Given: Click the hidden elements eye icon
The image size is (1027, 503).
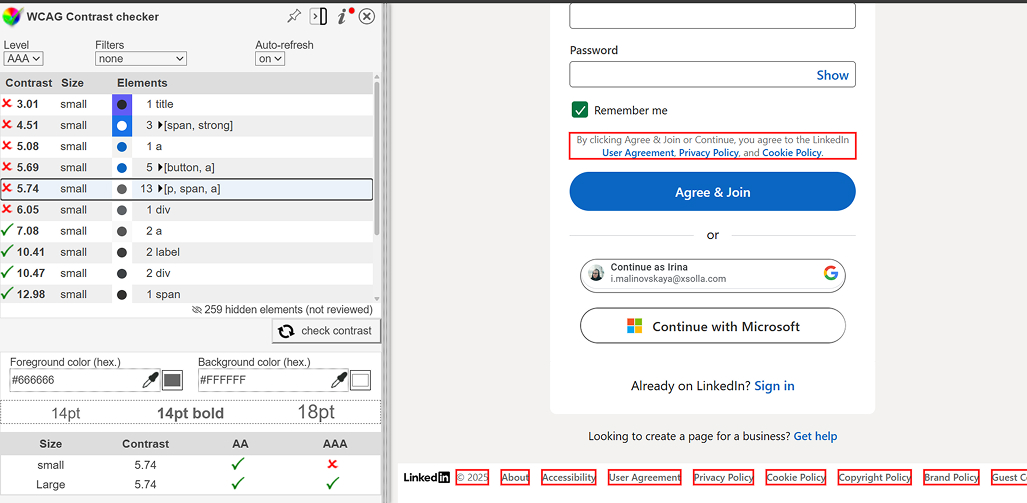Looking at the screenshot, I should pos(196,310).
